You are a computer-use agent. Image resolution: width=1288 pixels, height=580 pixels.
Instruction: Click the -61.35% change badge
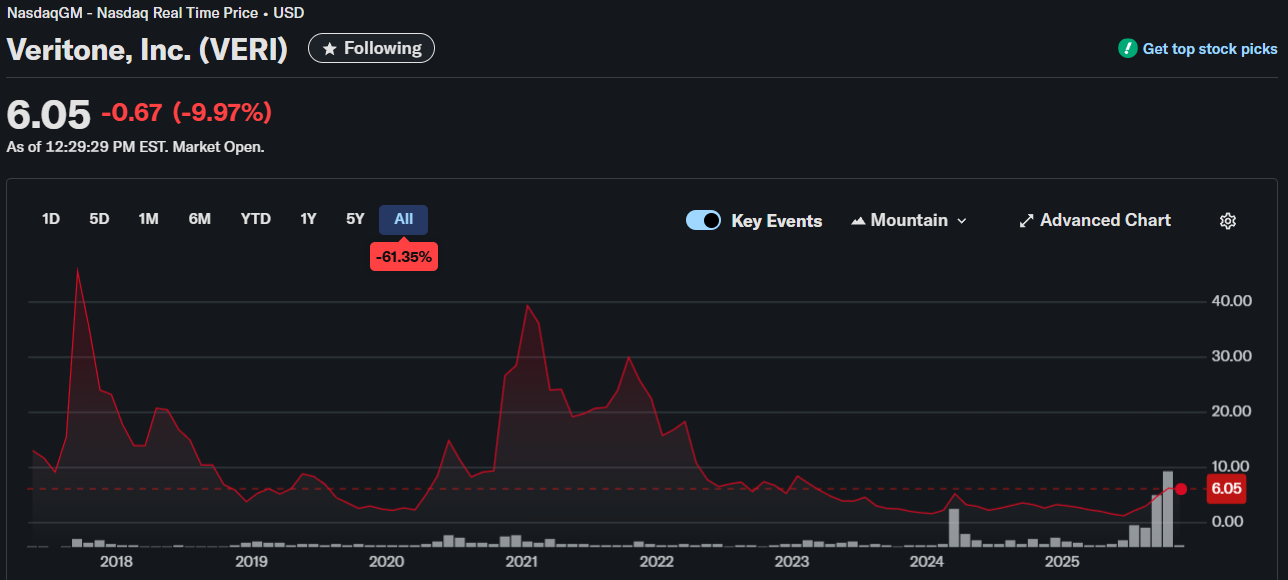click(404, 257)
